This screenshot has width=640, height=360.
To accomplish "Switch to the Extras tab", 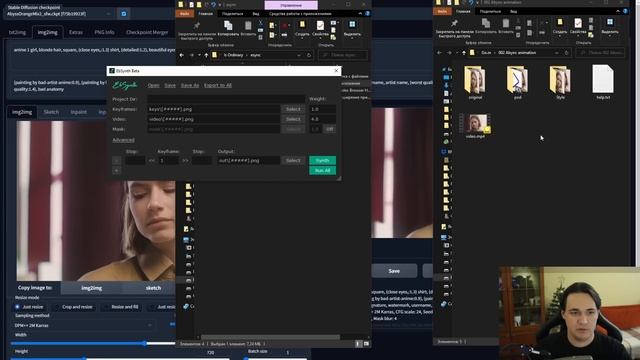I will pyautogui.click(x=76, y=32).
